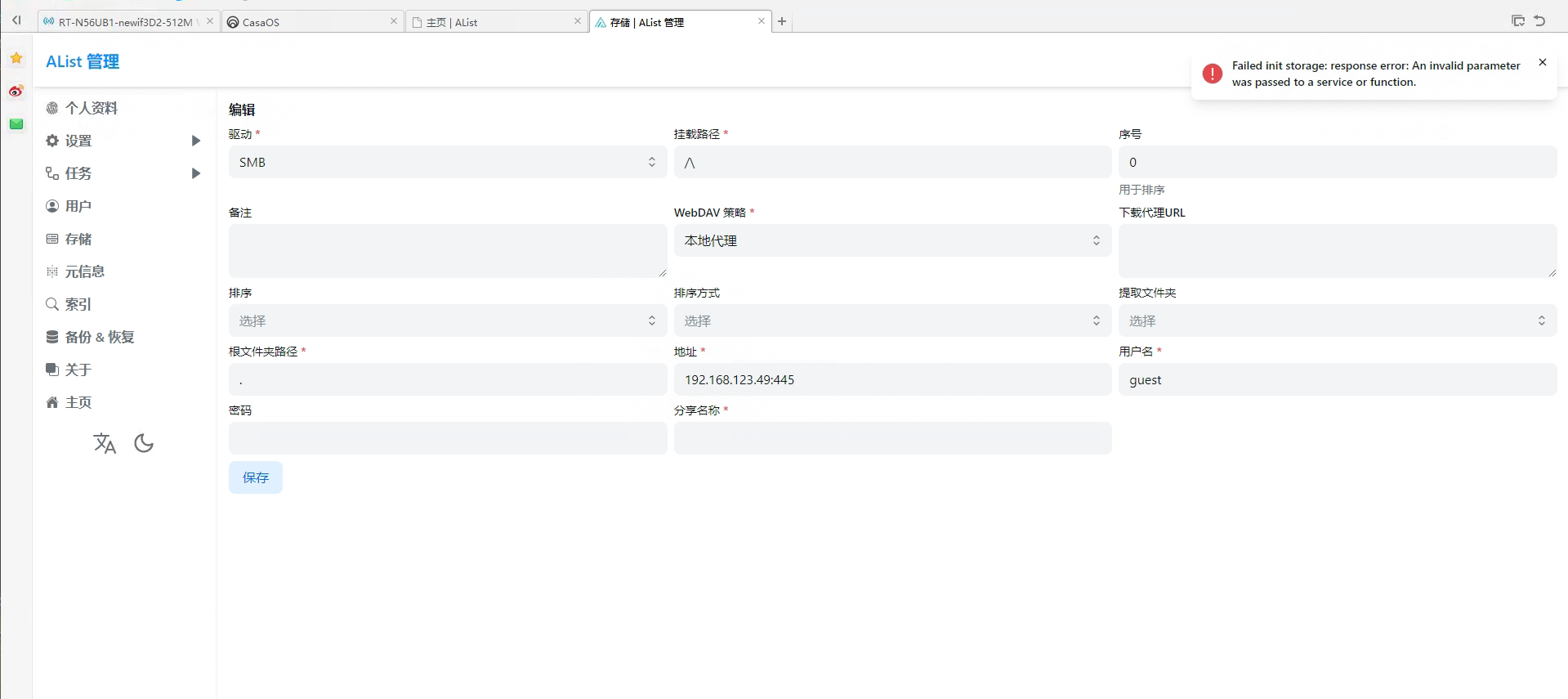Click the 备注 remark textarea
1568x699 pixels.
[448, 251]
